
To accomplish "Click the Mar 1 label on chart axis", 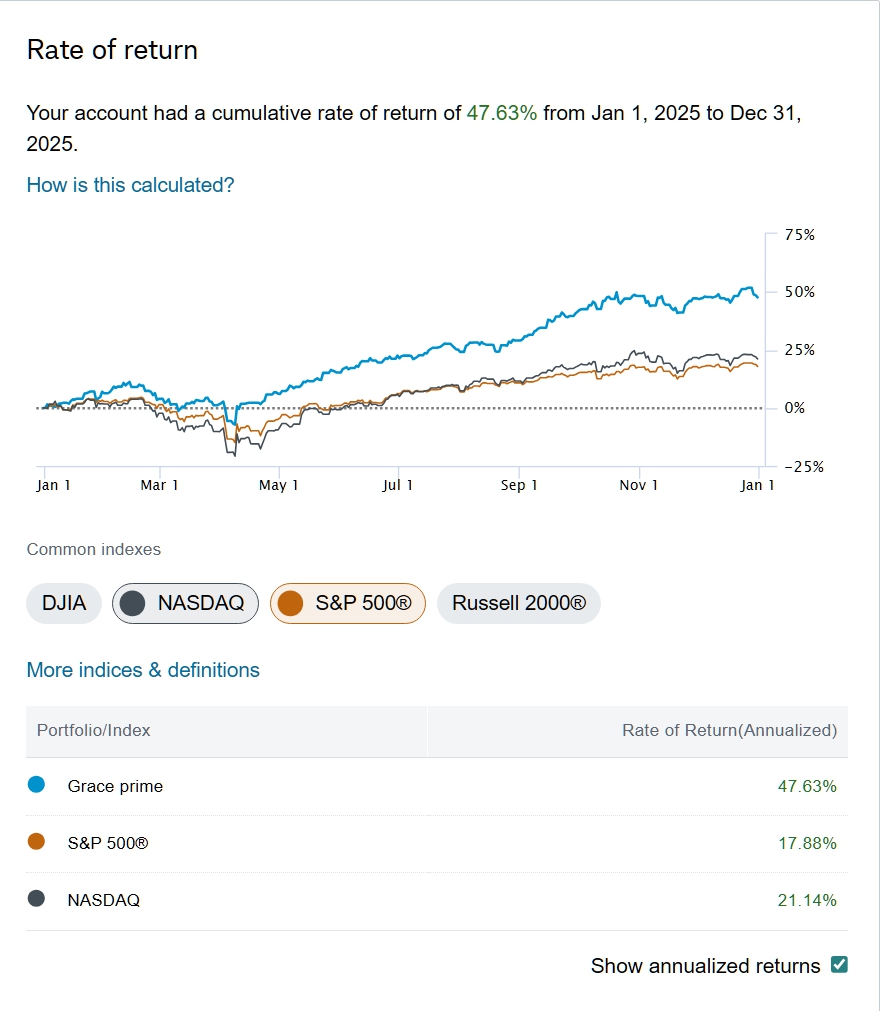I will tap(159, 485).
